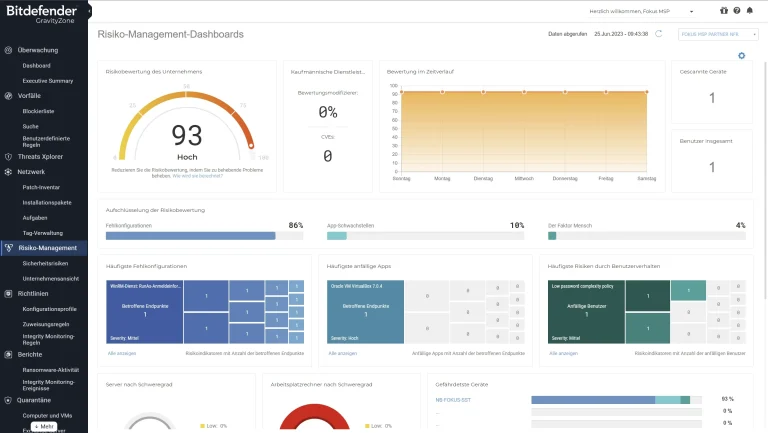Refresh data with the reload icon
Viewport: 768px width, 433px height.
coord(659,34)
